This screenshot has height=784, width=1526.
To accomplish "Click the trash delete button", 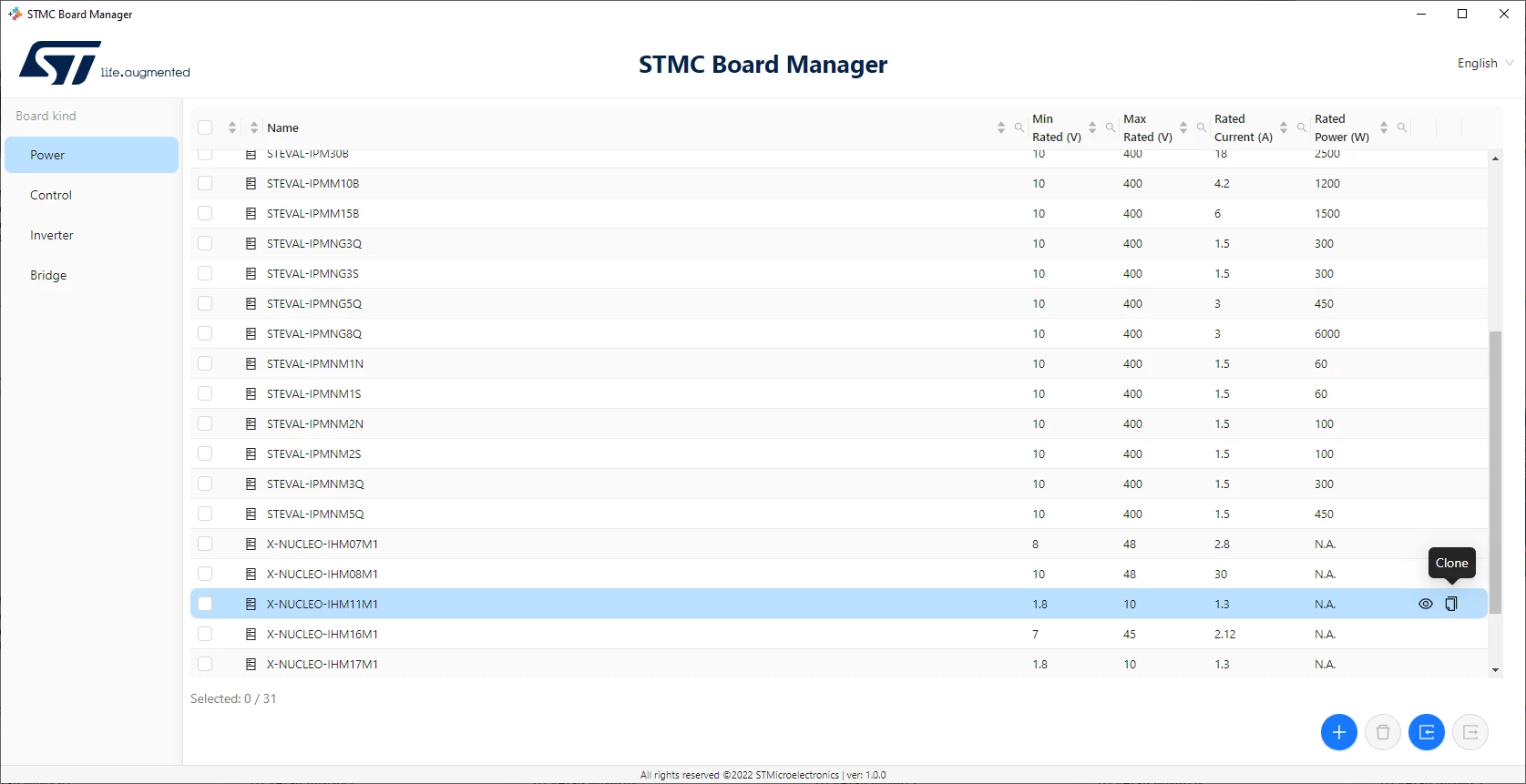I will point(1383,732).
